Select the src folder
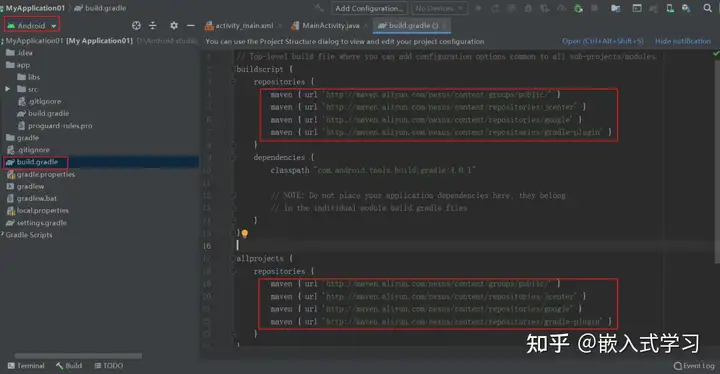This screenshot has height=374, width=720. point(28,89)
